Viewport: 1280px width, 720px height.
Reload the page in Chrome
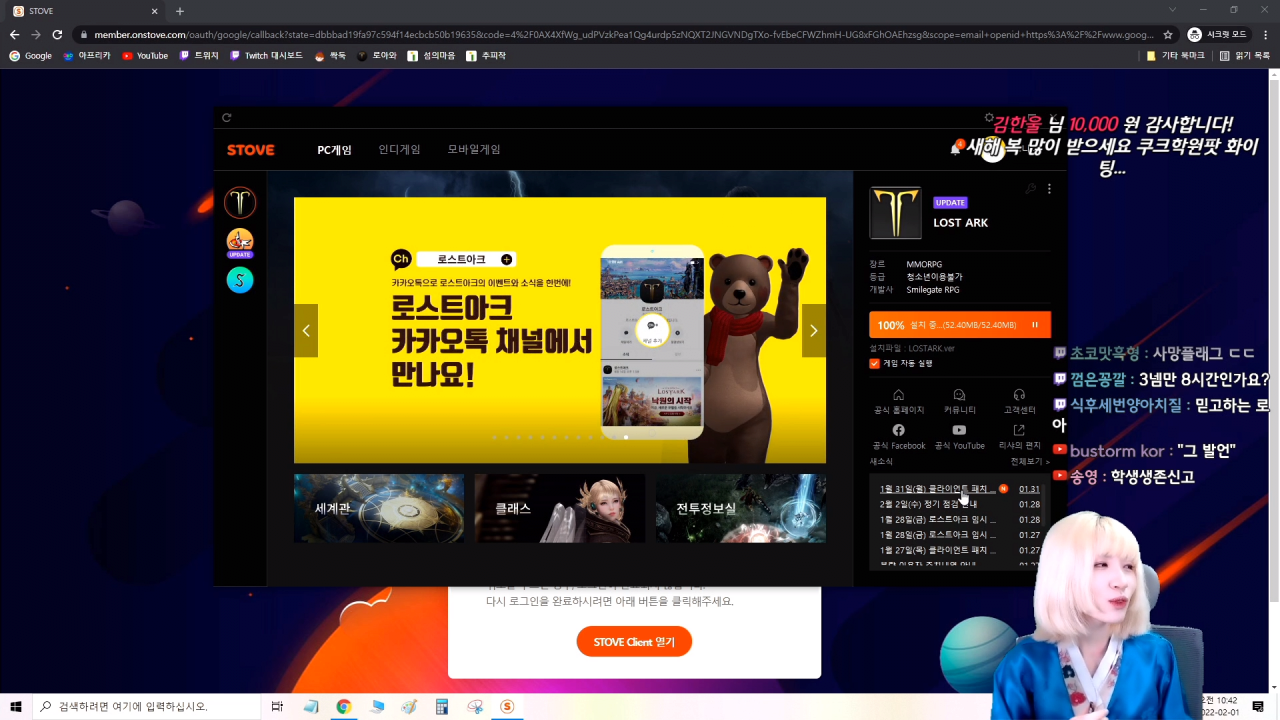tap(57, 34)
